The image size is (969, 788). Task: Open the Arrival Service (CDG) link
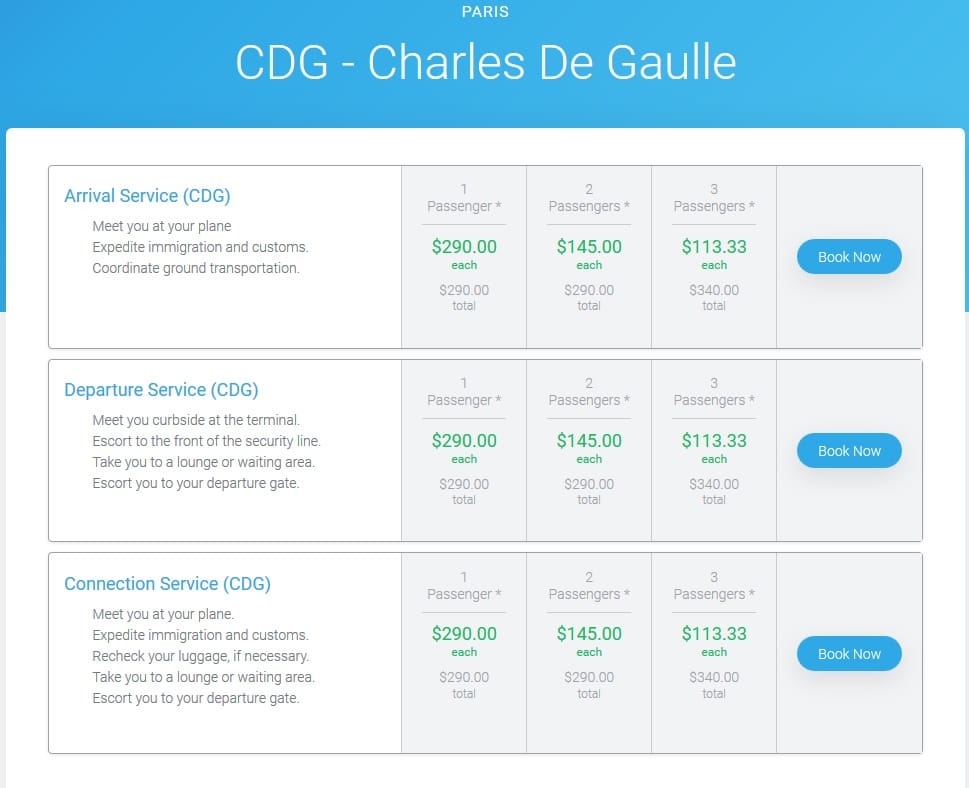(x=147, y=196)
